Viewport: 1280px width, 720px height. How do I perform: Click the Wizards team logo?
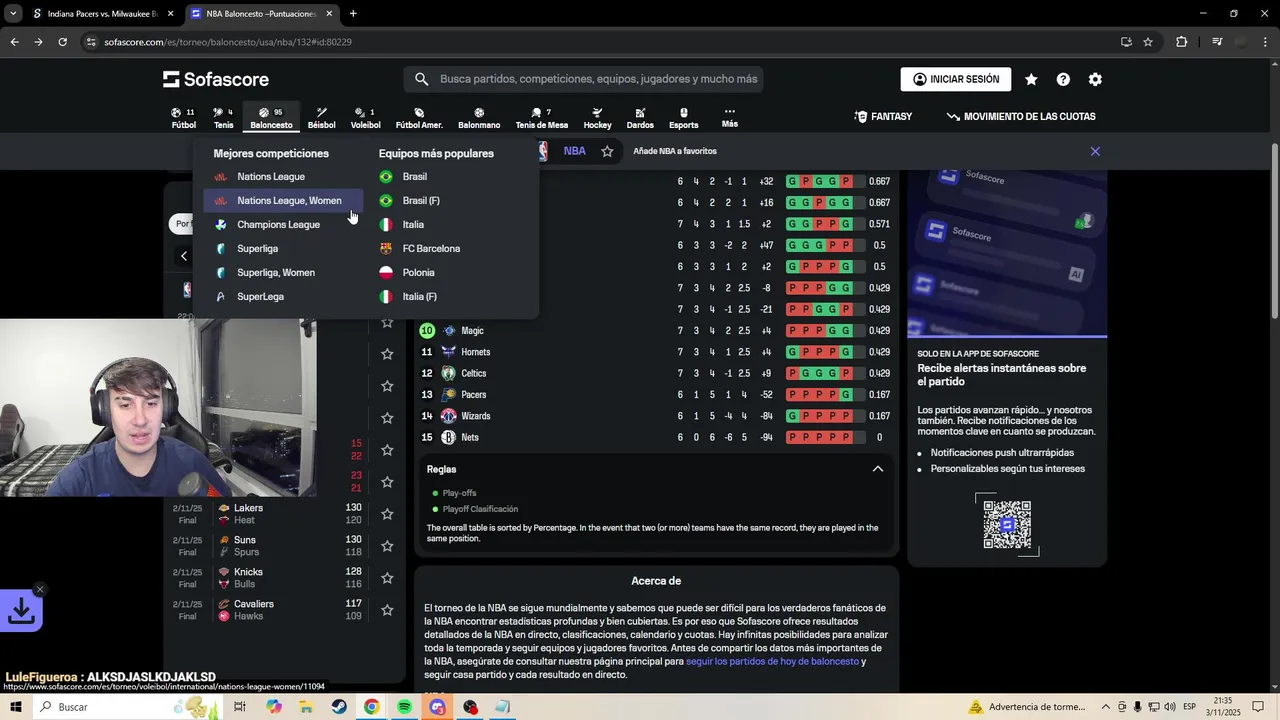(449, 416)
